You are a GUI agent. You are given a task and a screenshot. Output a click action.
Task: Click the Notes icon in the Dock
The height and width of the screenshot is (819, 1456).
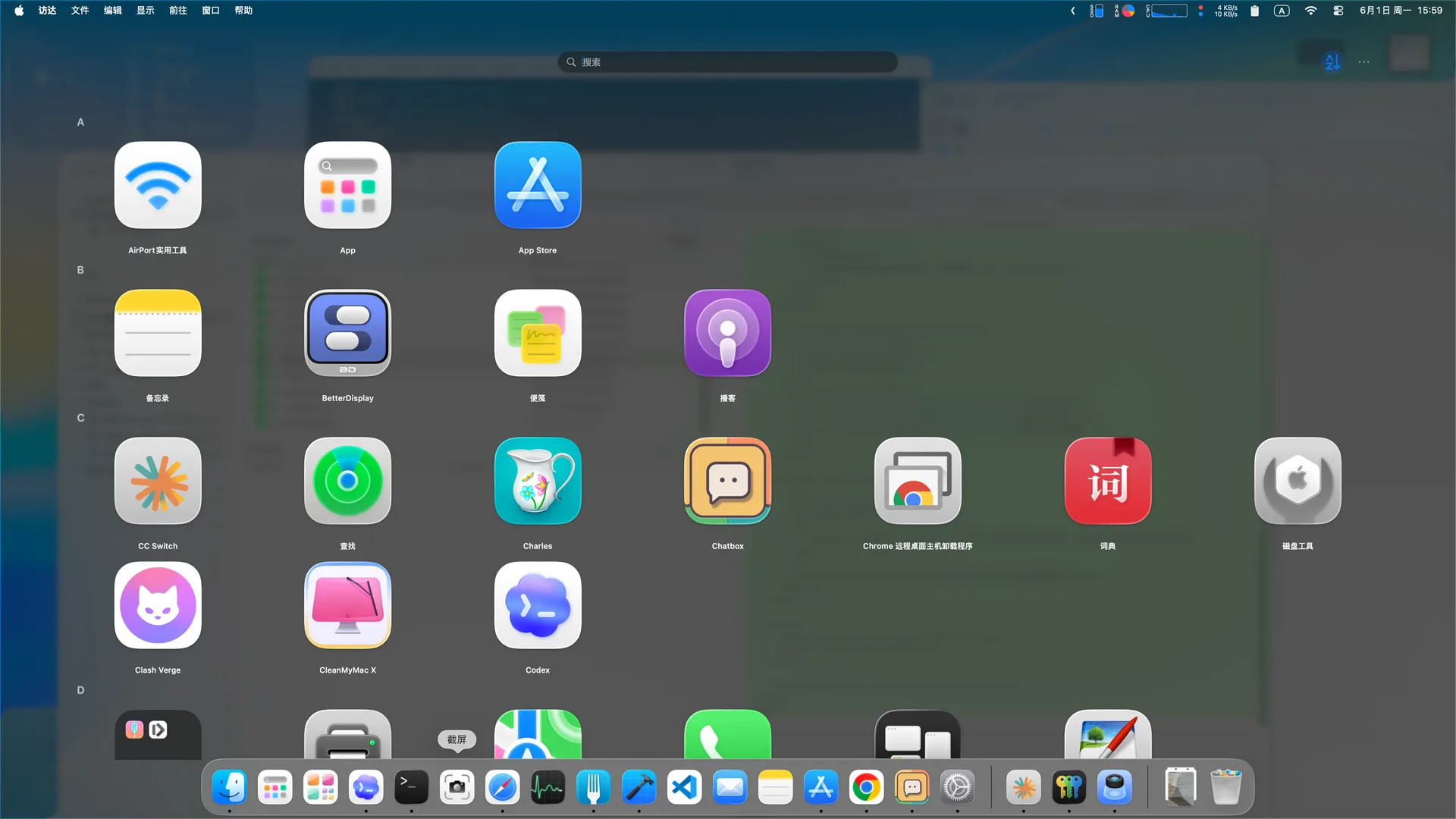tap(775, 788)
